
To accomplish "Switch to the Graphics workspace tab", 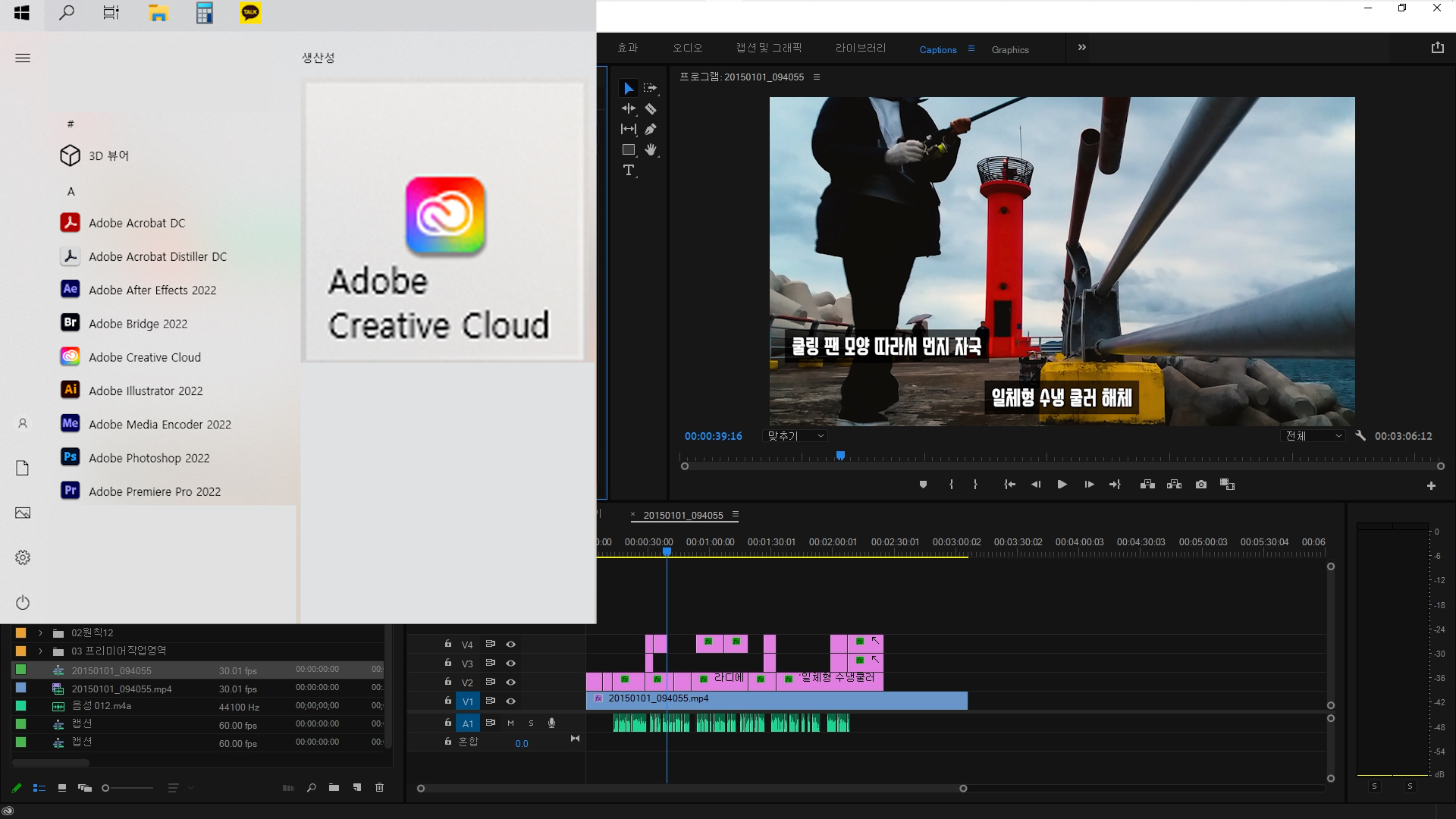I will pyautogui.click(x=1010, y=50).
